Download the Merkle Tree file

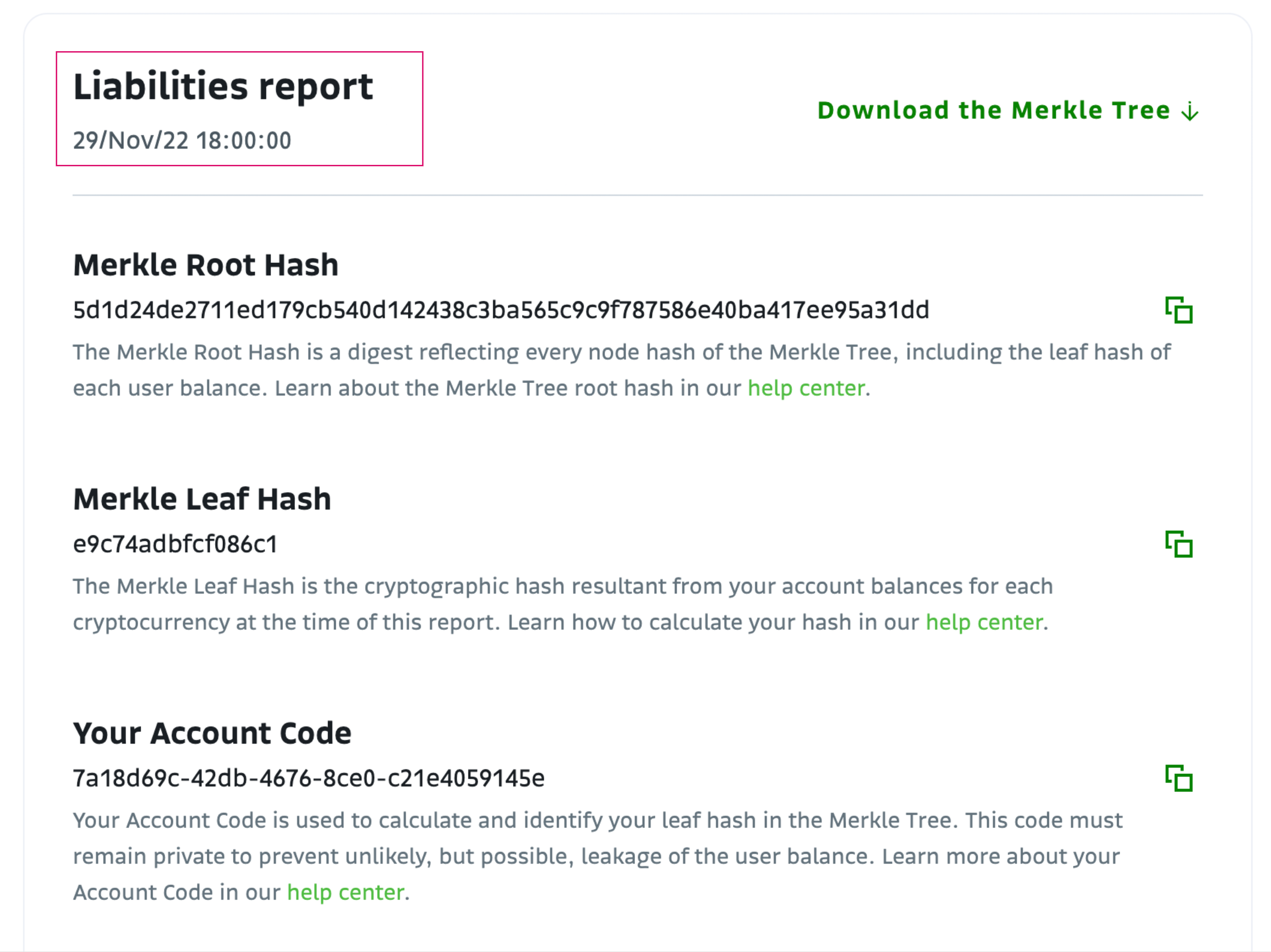pos(1008,110)
